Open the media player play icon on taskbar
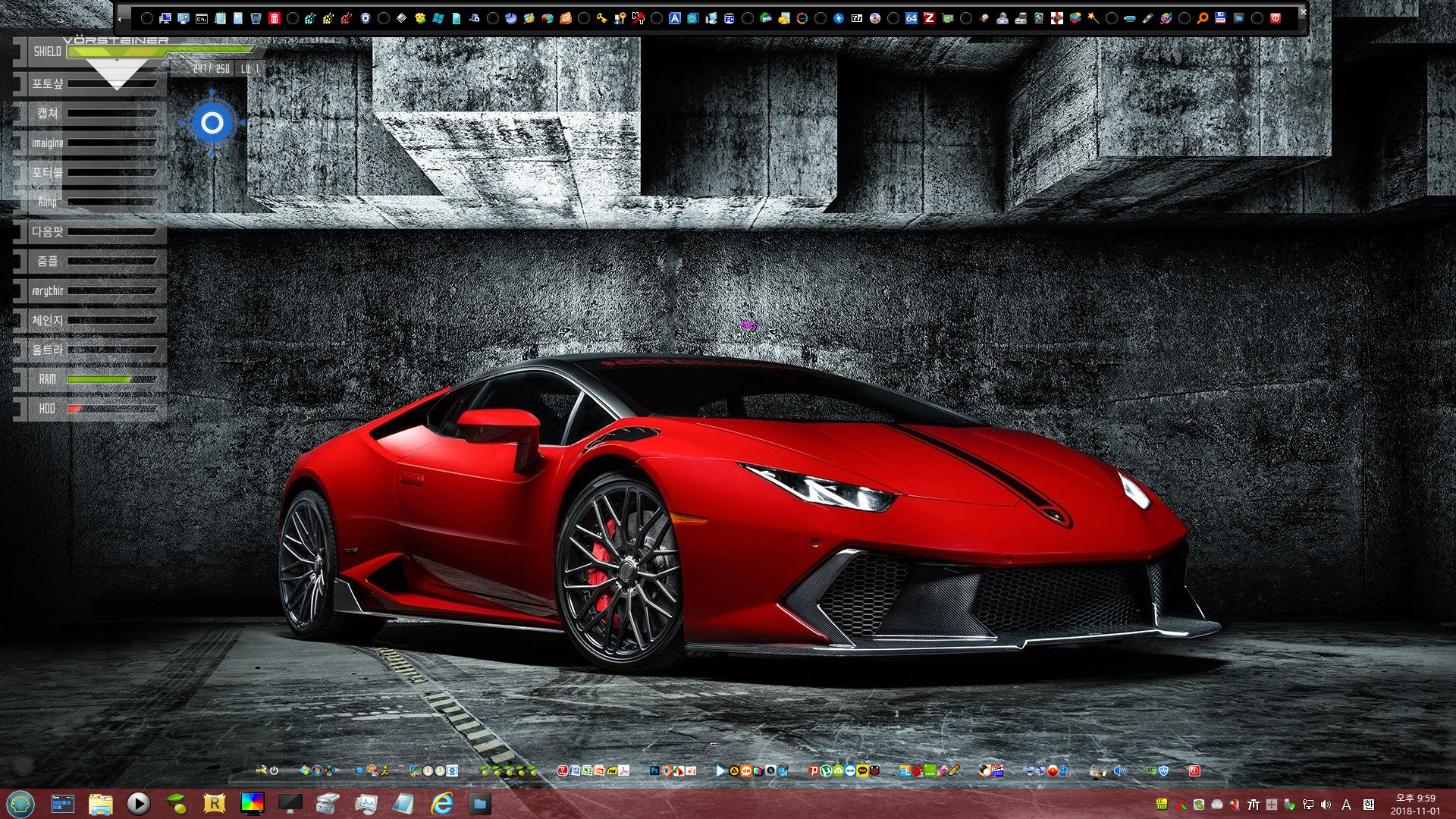Screen dimensions: 1456x819 coord(138,803)
